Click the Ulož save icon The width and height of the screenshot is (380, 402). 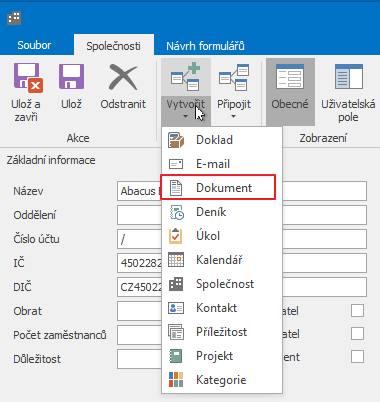tap(71, 77)
